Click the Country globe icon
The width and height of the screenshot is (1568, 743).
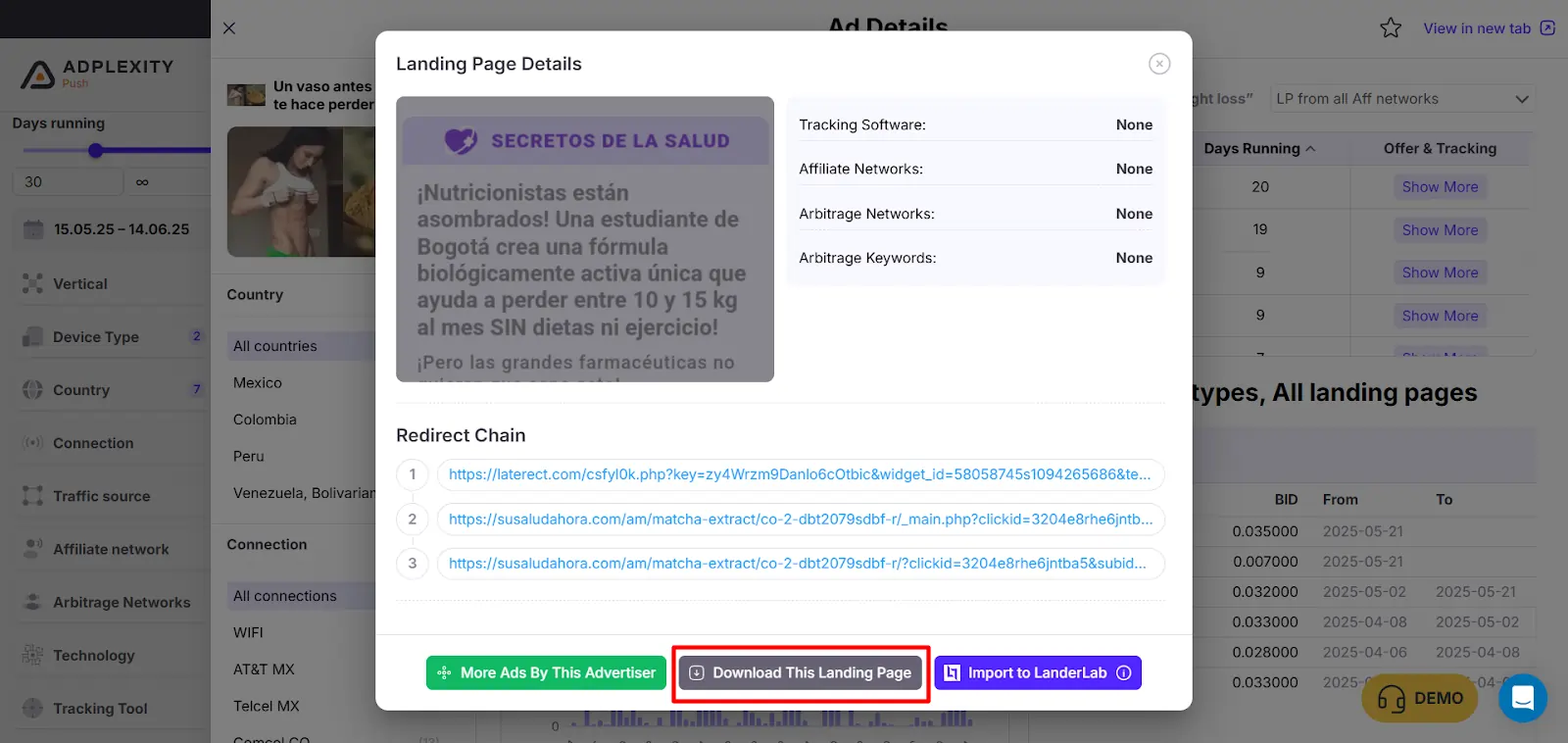point(32,390)
